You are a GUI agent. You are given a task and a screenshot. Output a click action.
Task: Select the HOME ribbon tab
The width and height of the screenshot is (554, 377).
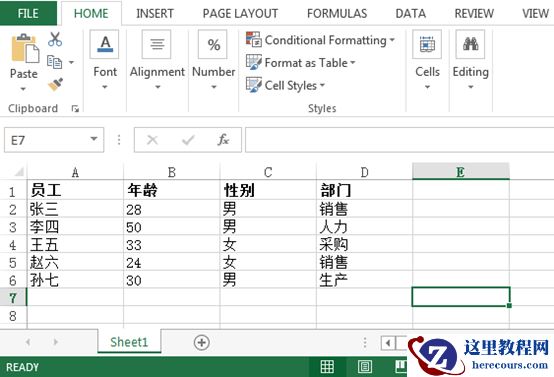point(91,13)
